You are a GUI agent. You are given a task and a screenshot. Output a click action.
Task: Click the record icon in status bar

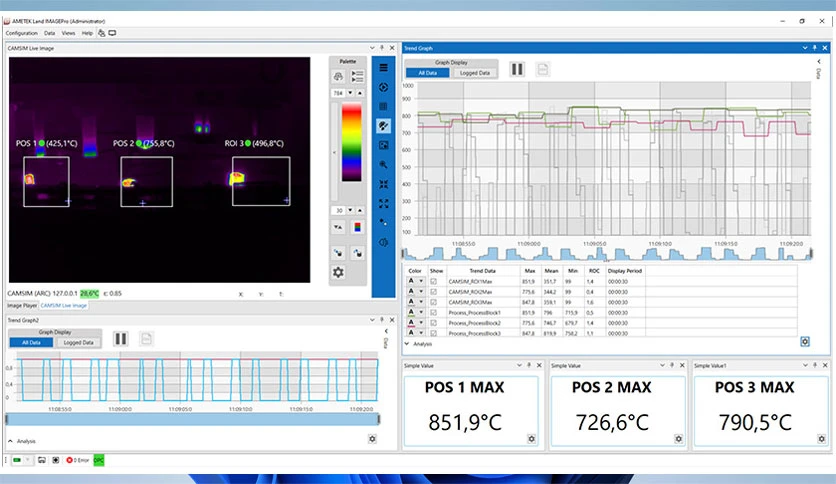point(55,460)
